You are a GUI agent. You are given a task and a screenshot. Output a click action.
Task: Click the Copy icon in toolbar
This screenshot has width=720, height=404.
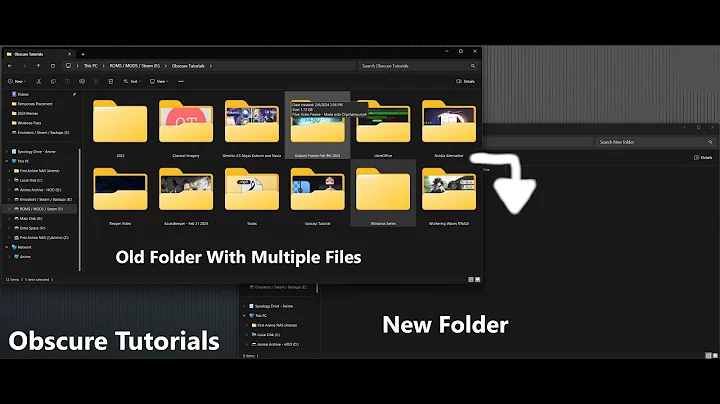(x=53, y=81)
